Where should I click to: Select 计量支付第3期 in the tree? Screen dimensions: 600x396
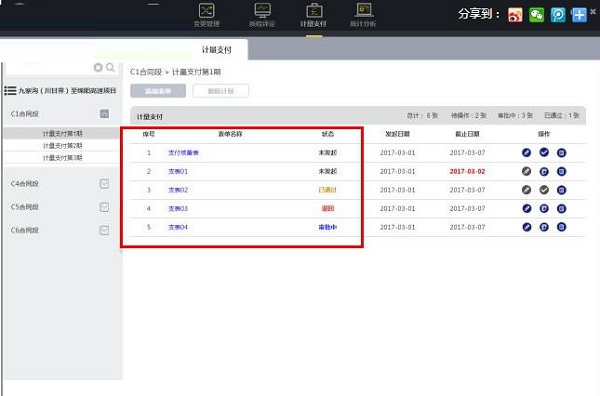pyautogui.click(x=62, y=158)
